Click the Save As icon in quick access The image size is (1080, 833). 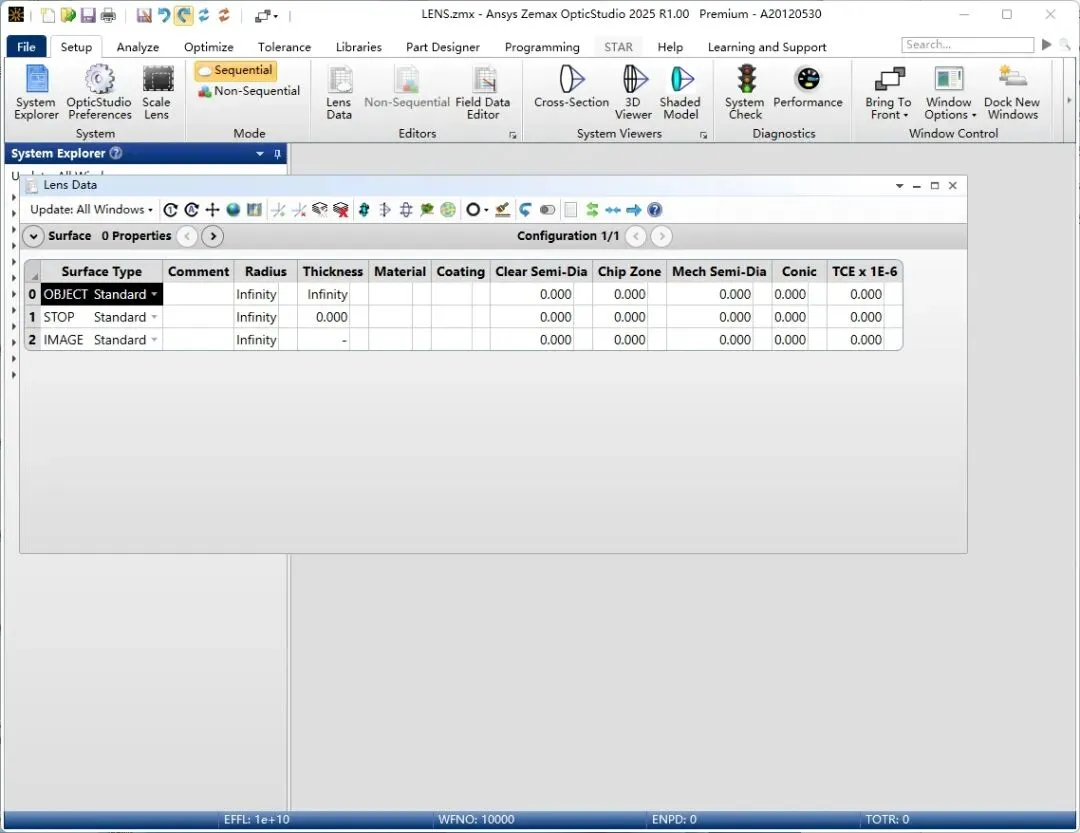(x=143, y=15)
